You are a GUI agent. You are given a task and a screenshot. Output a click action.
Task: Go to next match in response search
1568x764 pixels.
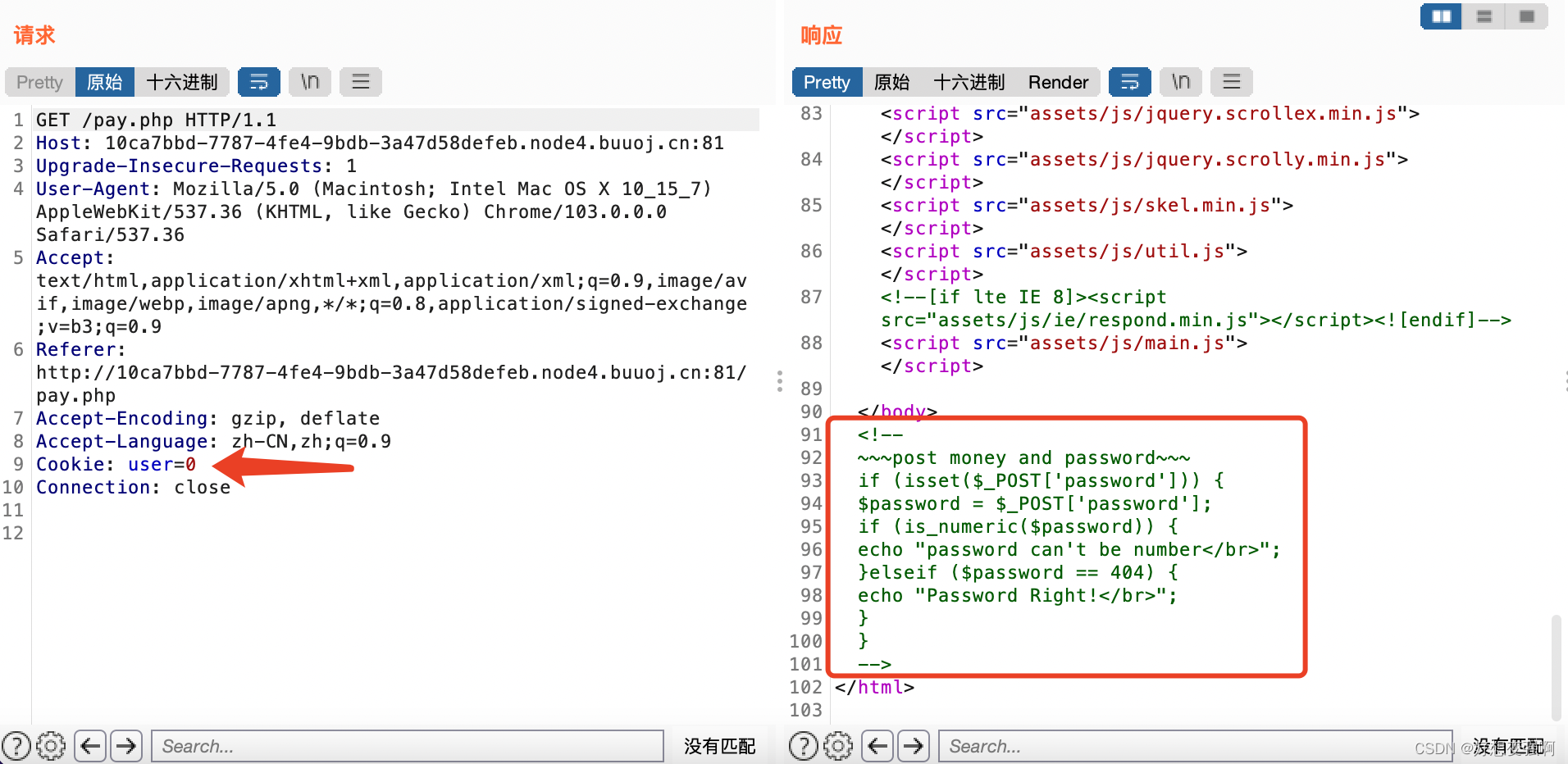(914, 746)
